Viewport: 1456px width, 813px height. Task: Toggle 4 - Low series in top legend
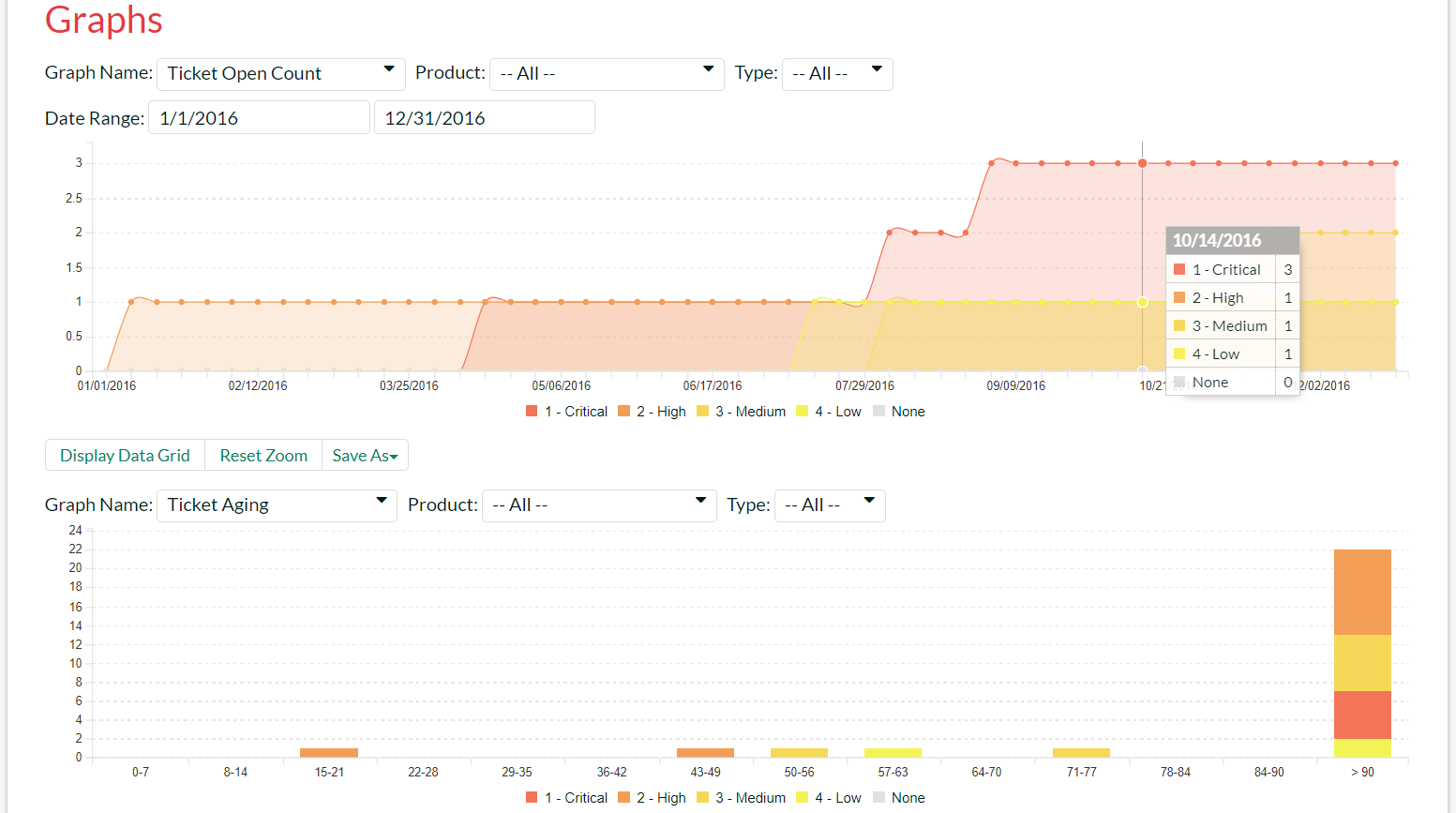(829, 412)
